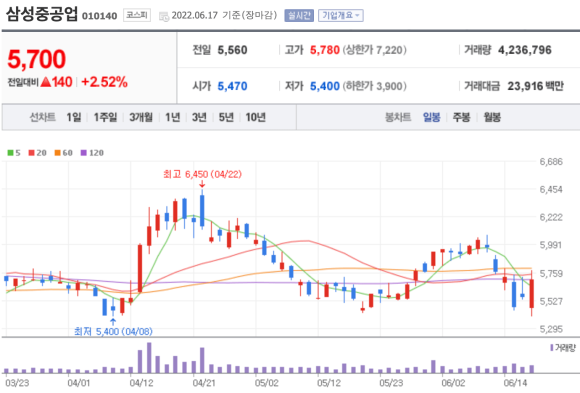Viewport: 580px width, 393px height.
Task: Select the 일봉 candlestick chart
Action: [x=432, y=117]
